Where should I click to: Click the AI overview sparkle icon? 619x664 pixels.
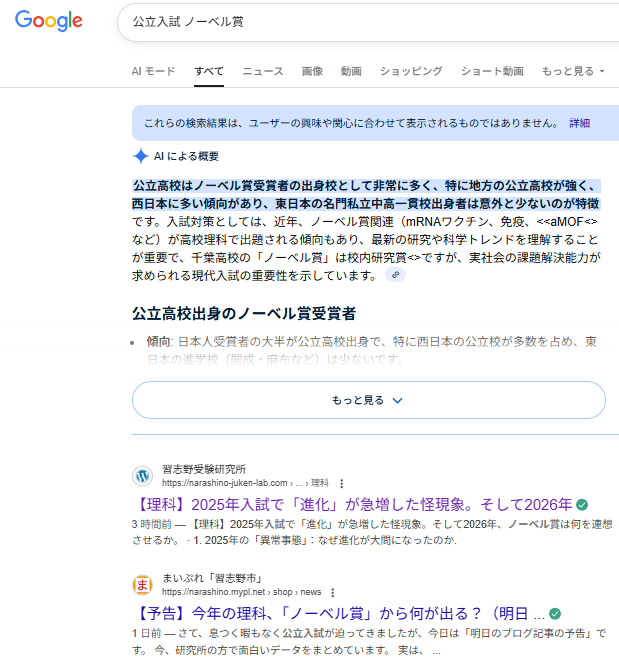click(141, 156)
